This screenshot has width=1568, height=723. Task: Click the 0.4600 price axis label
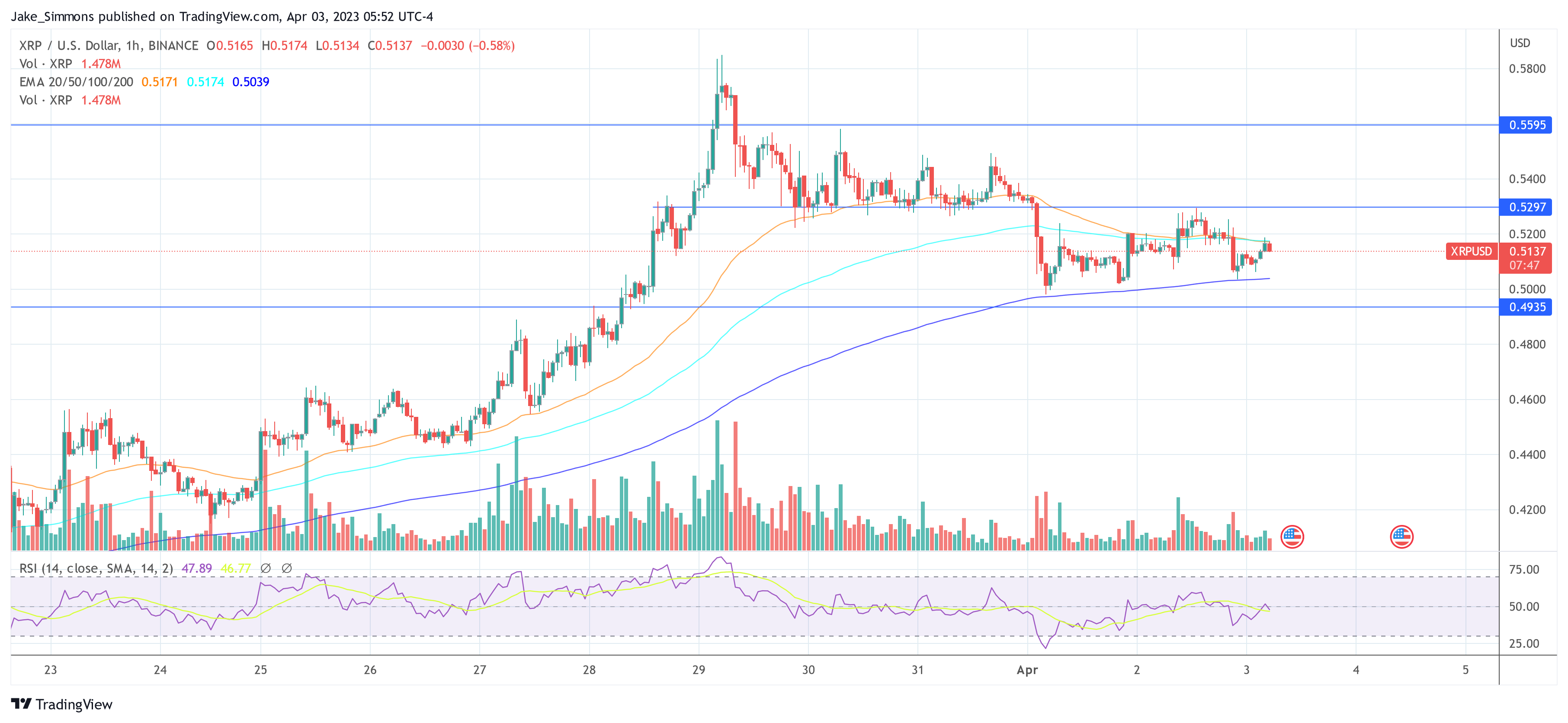click(1527, 400)
